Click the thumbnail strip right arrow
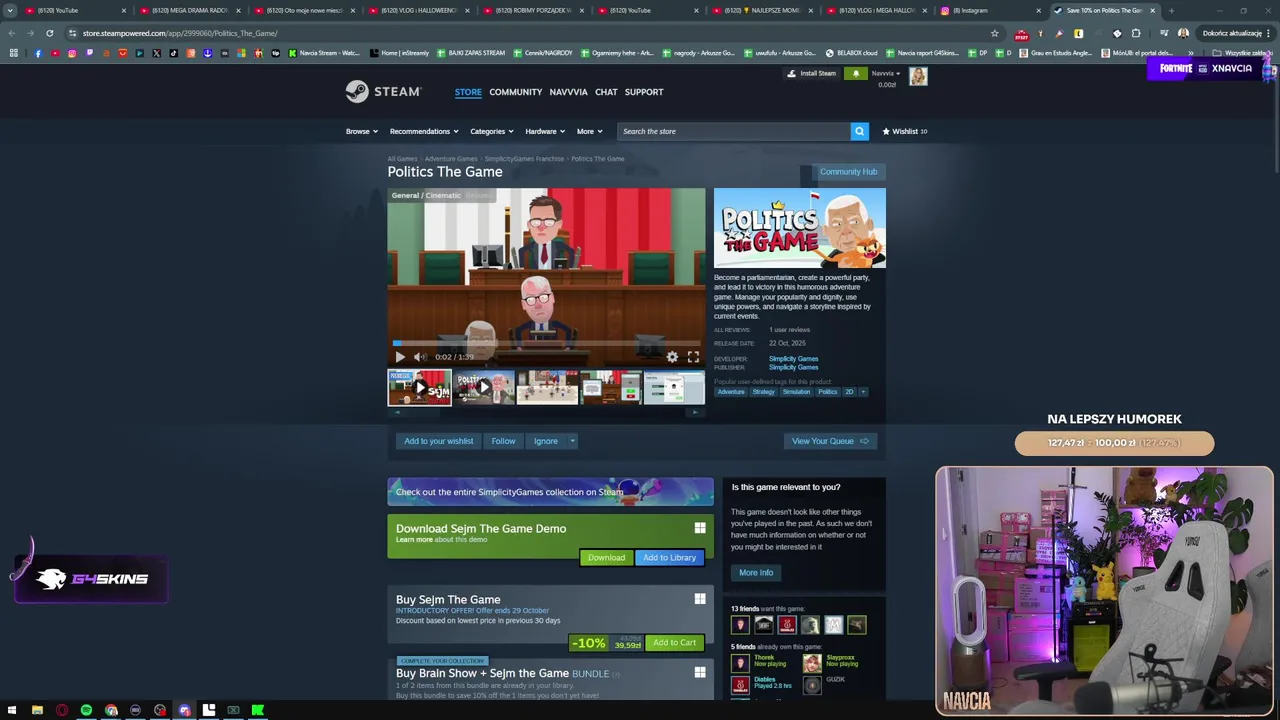The image size is (1280, 720). coord(695,412)
